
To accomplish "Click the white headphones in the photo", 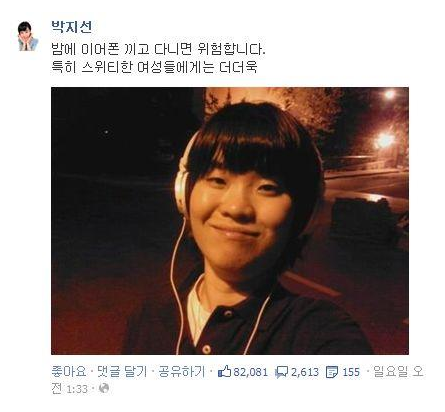I will 182,177.
